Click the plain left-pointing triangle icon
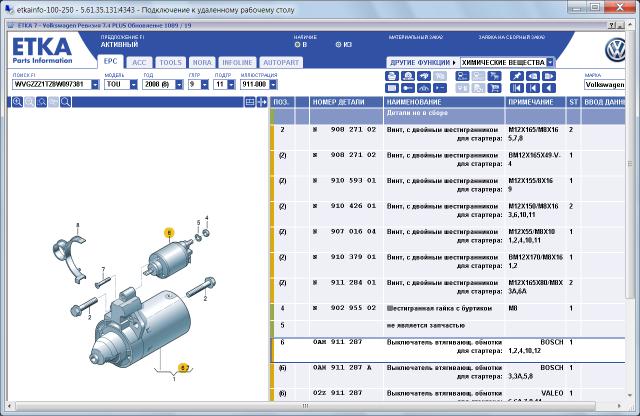640x416 pixels. coord(549,88)
